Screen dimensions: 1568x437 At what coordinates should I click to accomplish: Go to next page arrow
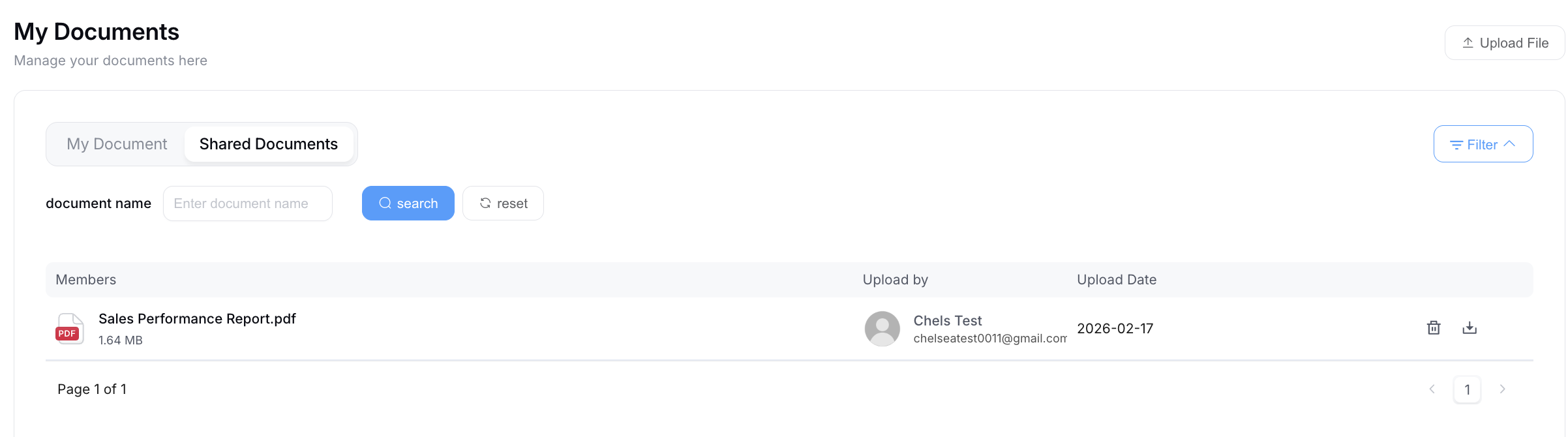(x=1502, y=389)
